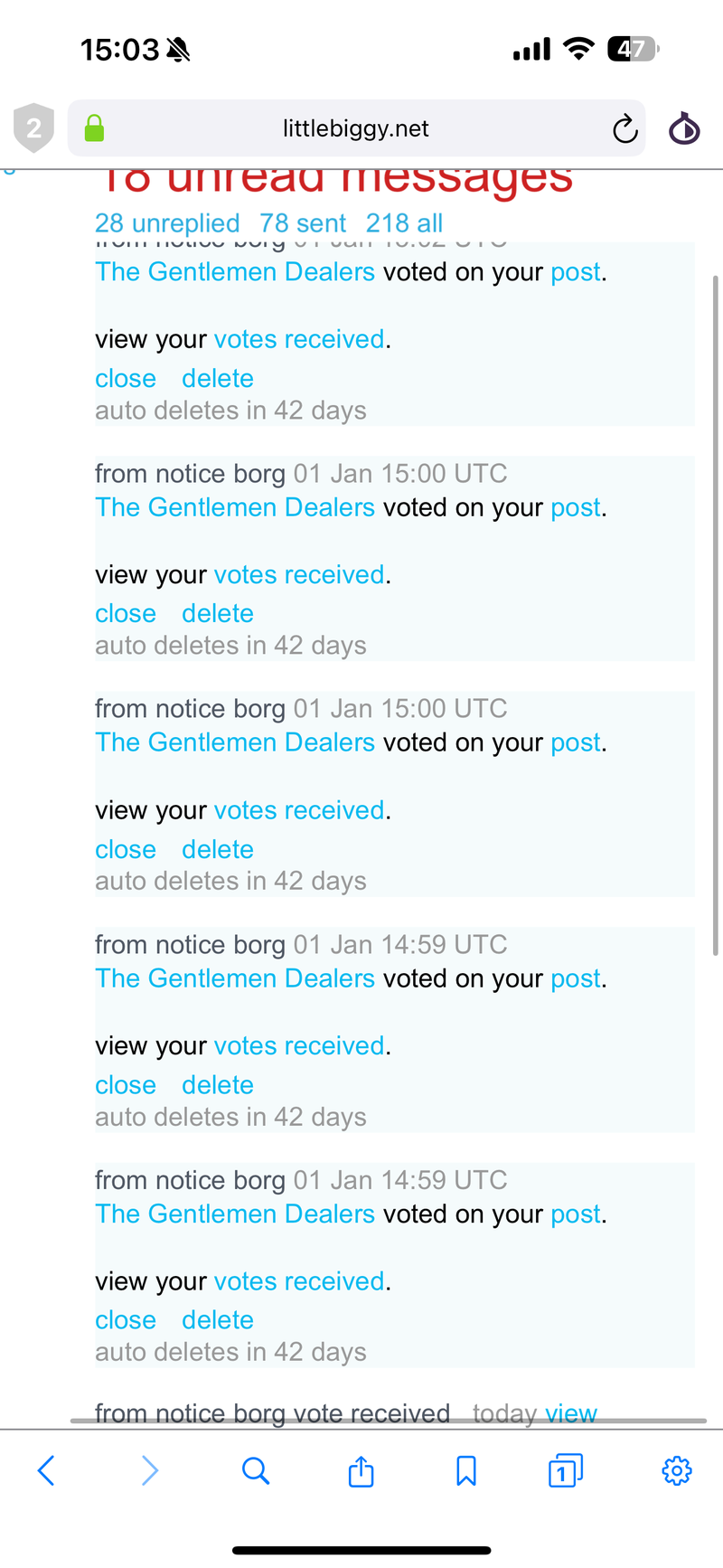Tap the share icon
The image size is (723, 1568).
(x=361, y=1471)
